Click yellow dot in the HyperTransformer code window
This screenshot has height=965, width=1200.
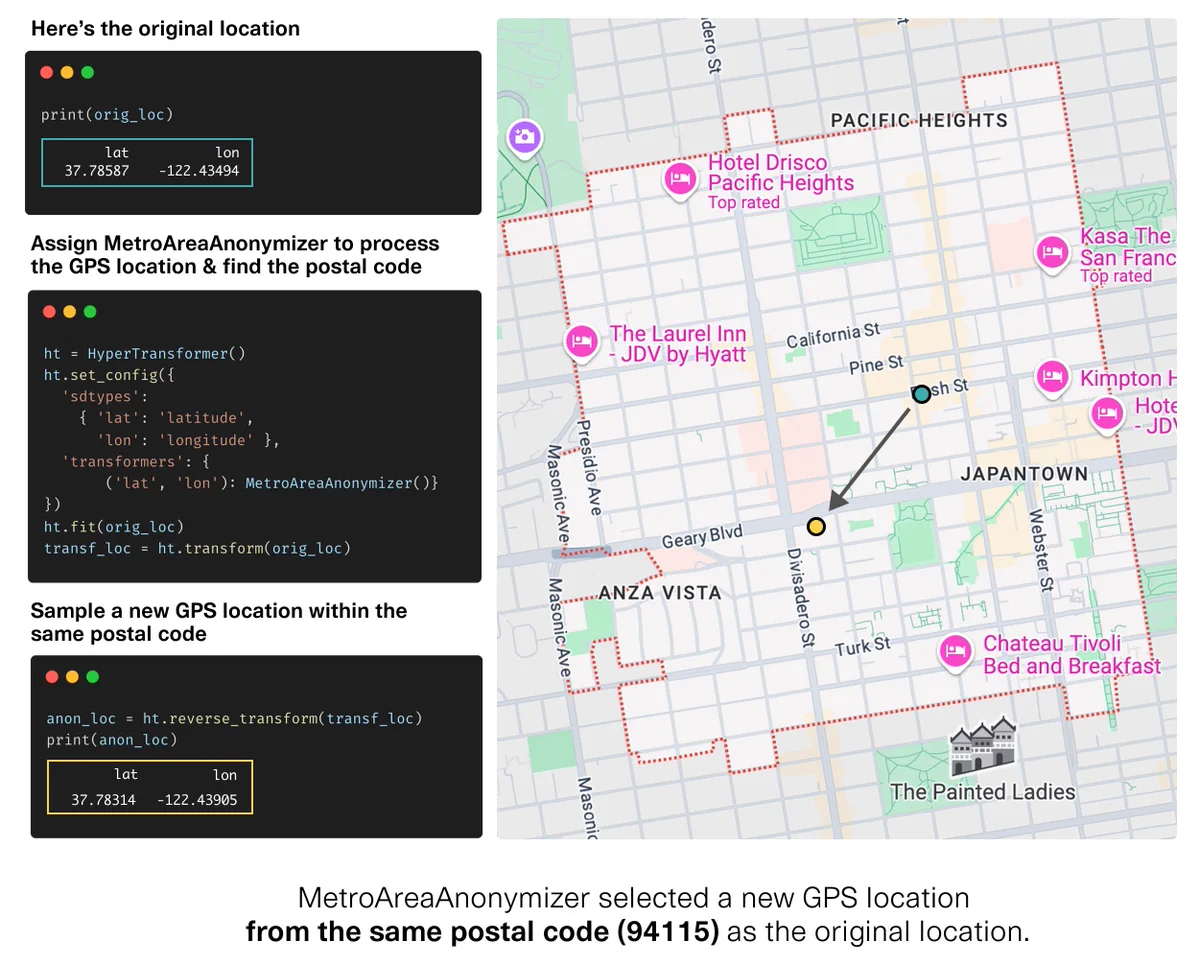70,312
